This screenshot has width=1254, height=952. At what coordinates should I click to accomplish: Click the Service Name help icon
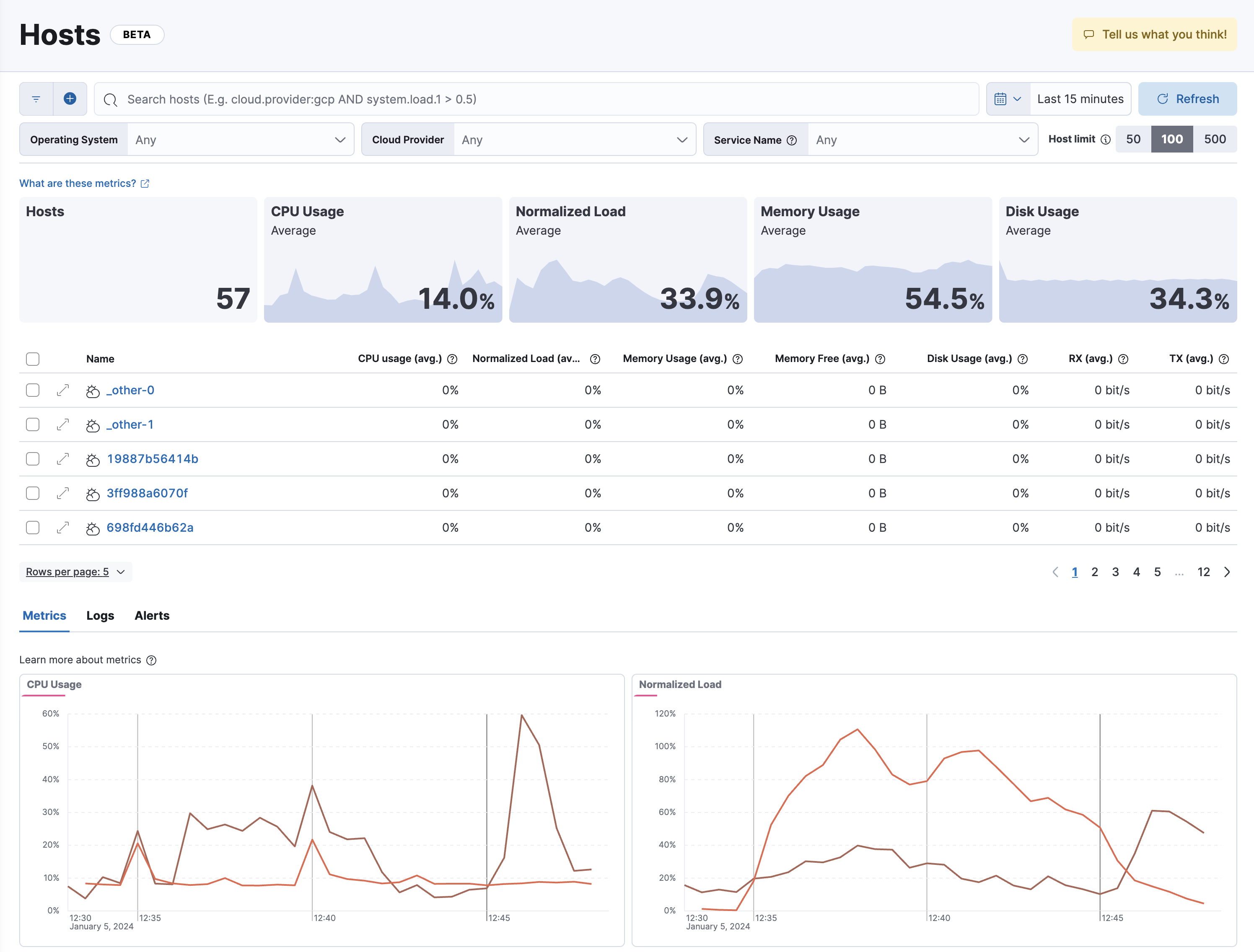pyautogui.click(x=792, y=140)
